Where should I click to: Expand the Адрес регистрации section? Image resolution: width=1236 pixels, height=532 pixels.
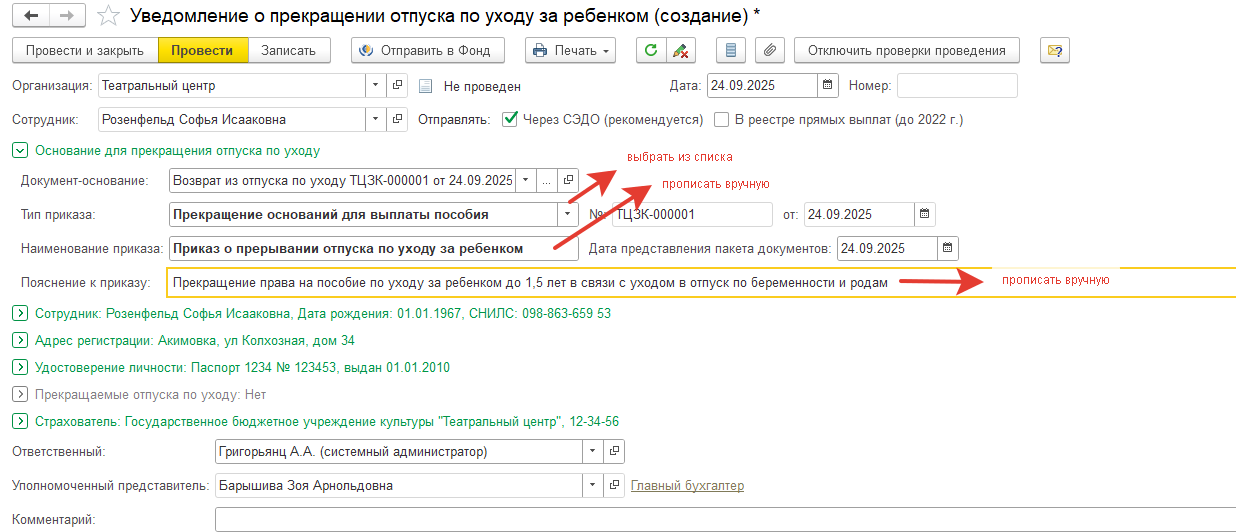tap(19, 341)
